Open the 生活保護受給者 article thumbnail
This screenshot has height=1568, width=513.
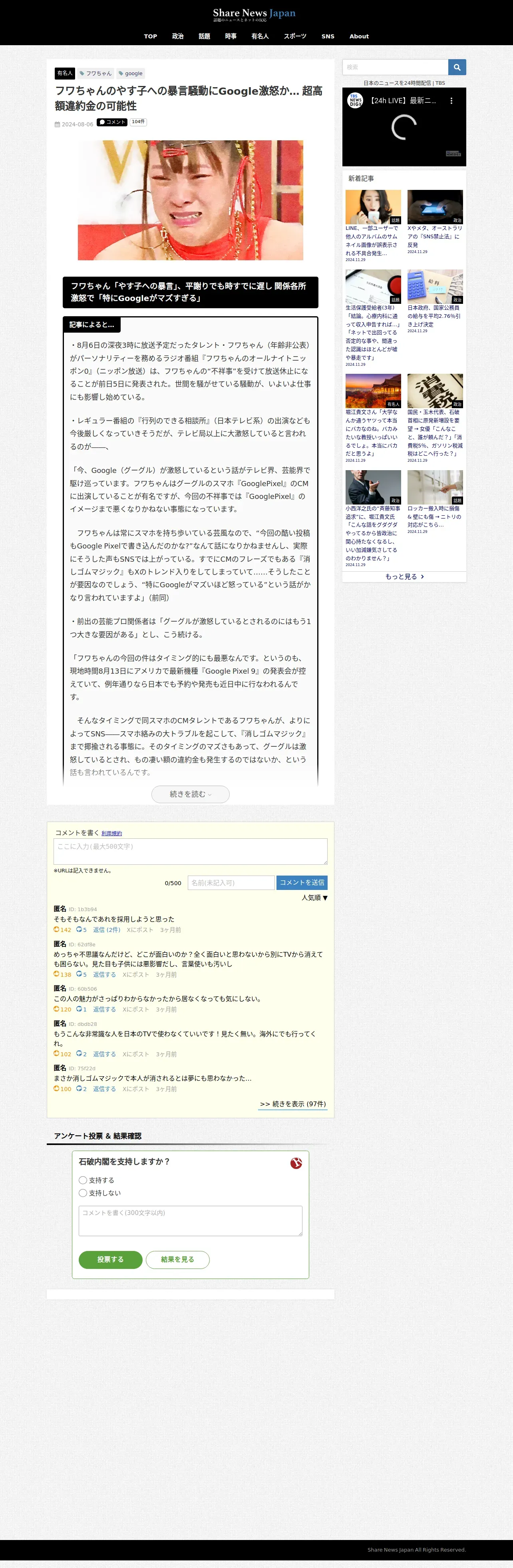pyautogui.click(x=373, y=287)
